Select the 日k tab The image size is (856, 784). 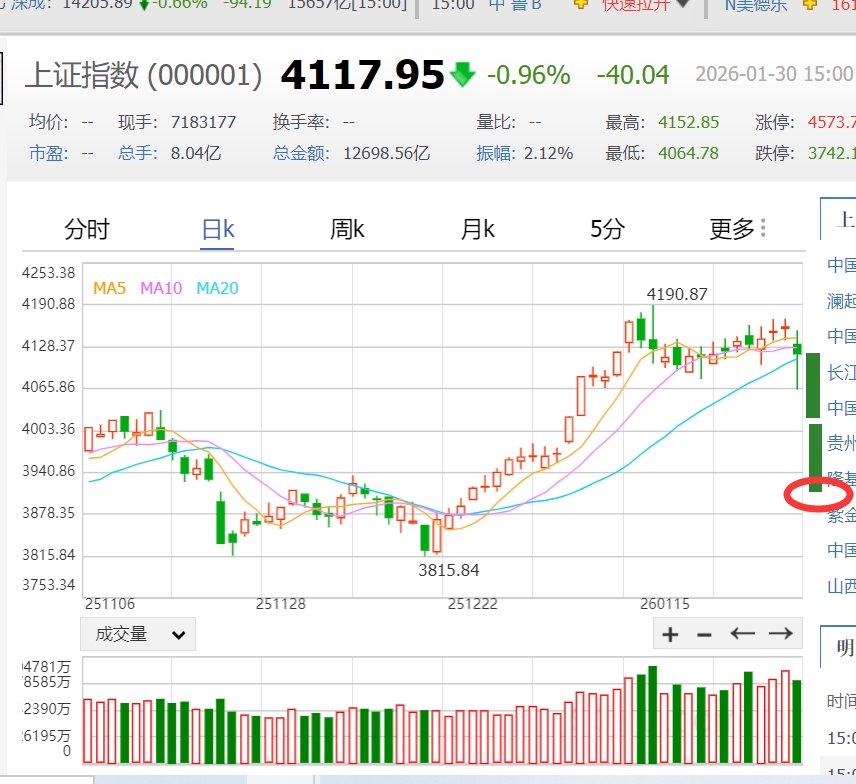pyautogui.click(x=218, y=229)
